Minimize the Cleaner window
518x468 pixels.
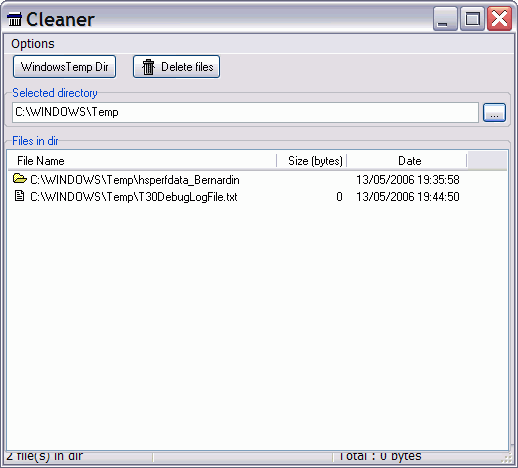[x=445, y=19]
